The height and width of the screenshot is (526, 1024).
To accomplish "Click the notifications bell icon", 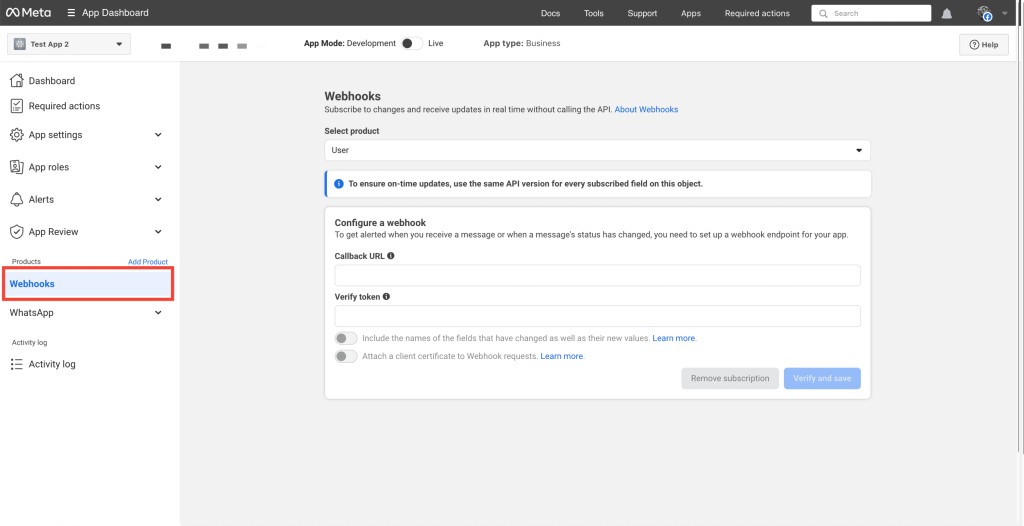I will point(946,14).
